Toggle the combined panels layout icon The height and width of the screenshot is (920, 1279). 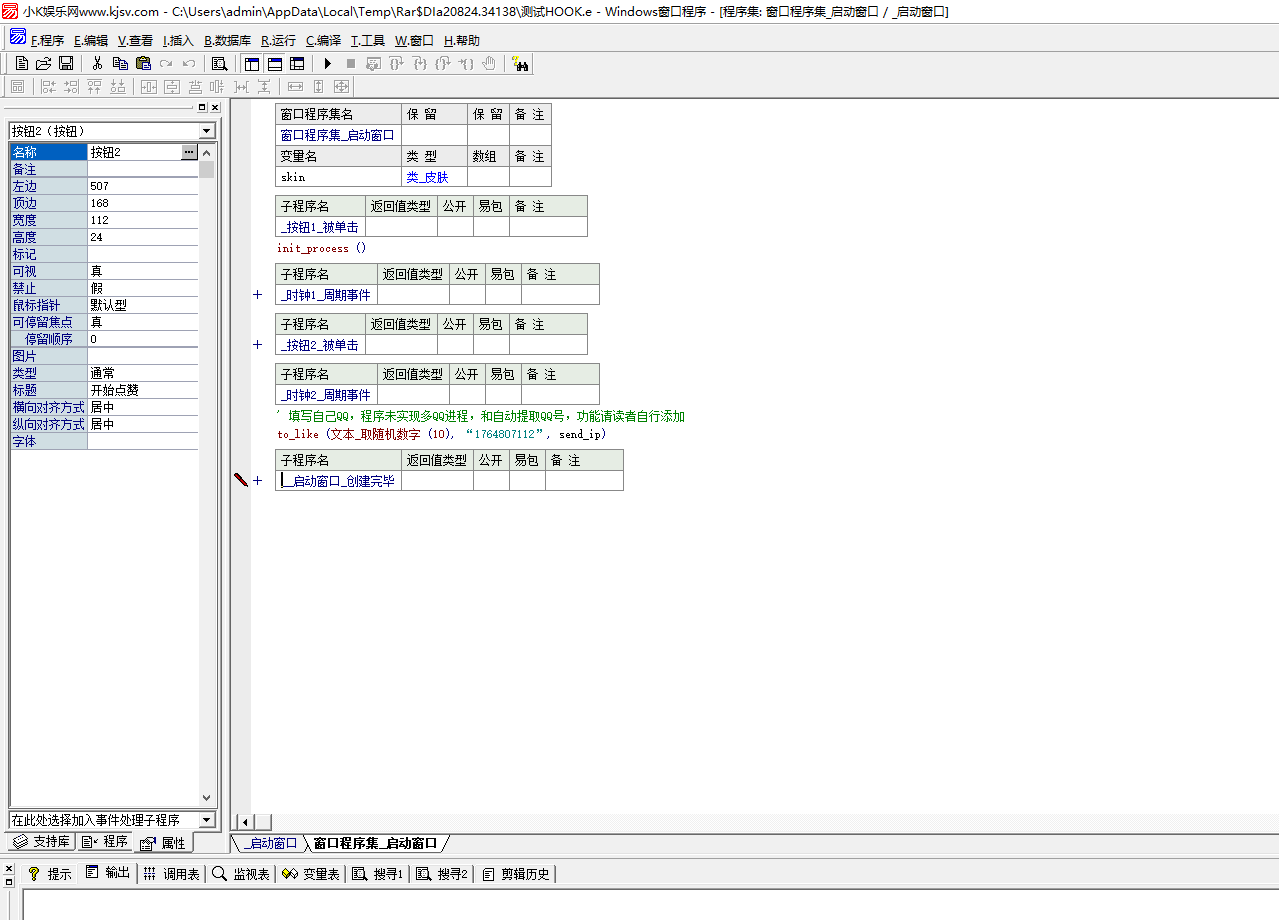click(297, 63)
